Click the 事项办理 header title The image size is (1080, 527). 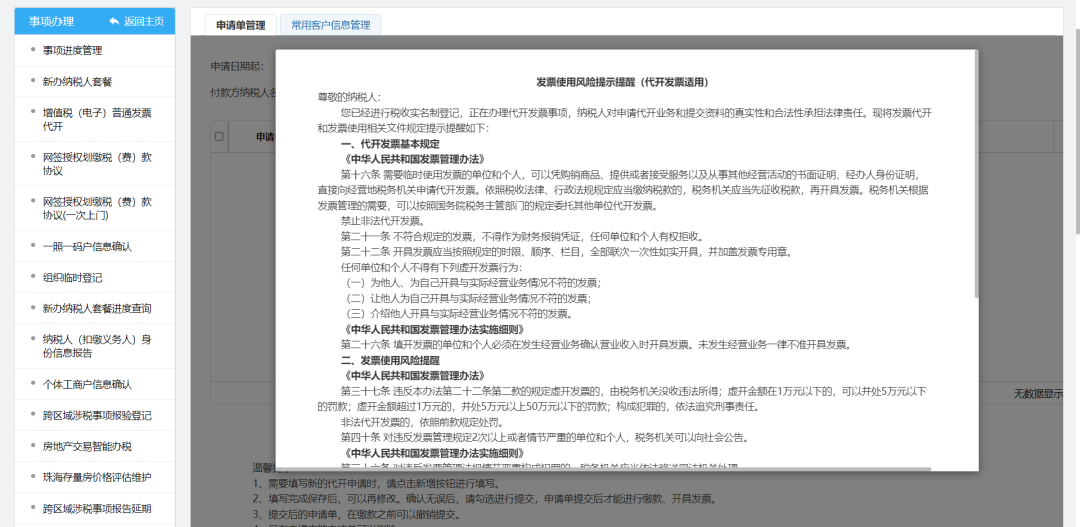coord(51,21)
